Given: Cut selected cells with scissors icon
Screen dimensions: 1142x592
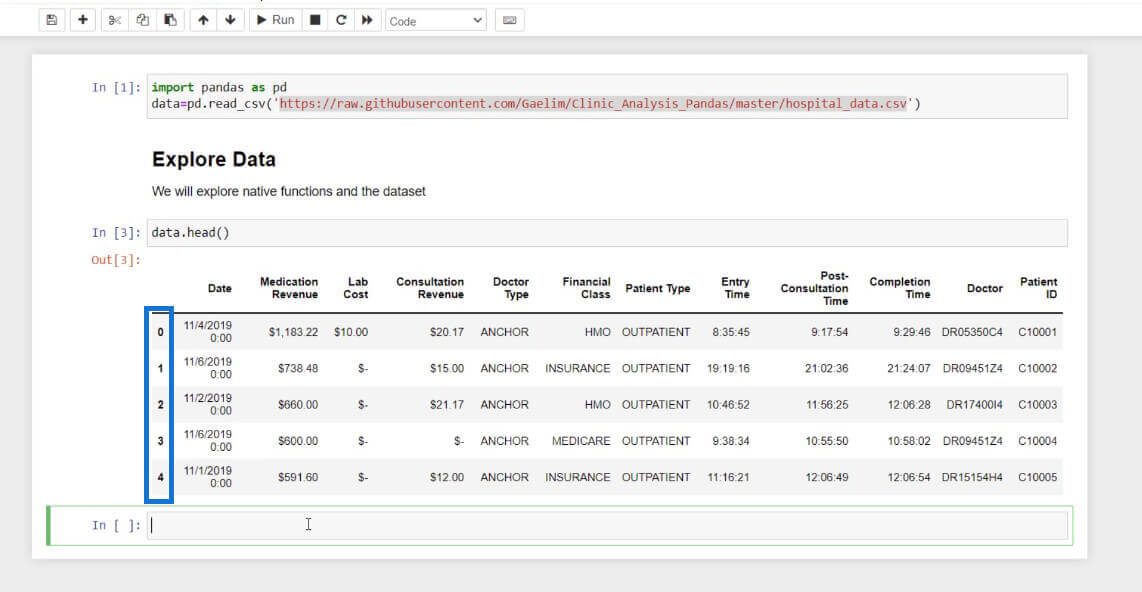Looking at the screenshot, I should click(x=115, y=20).
